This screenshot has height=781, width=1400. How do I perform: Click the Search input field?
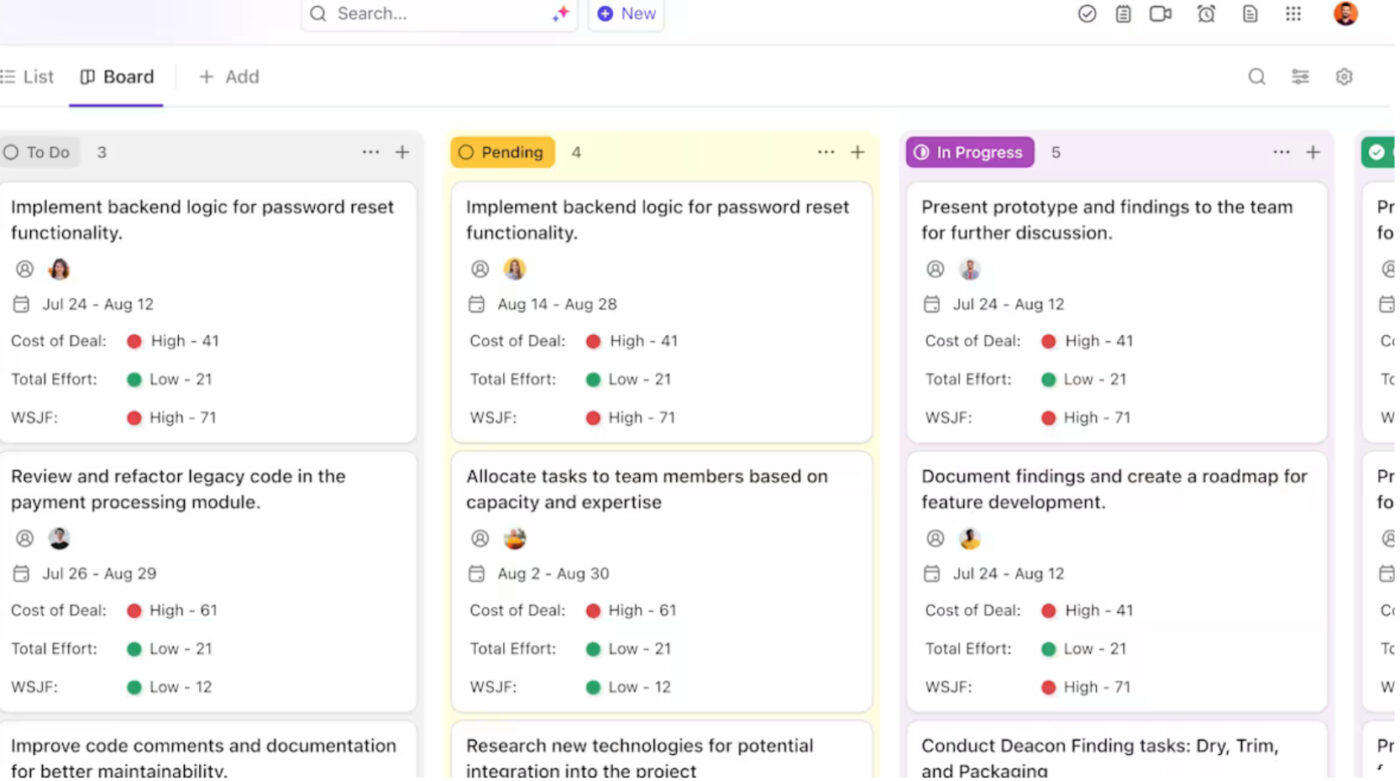click(x=430, y=14)
